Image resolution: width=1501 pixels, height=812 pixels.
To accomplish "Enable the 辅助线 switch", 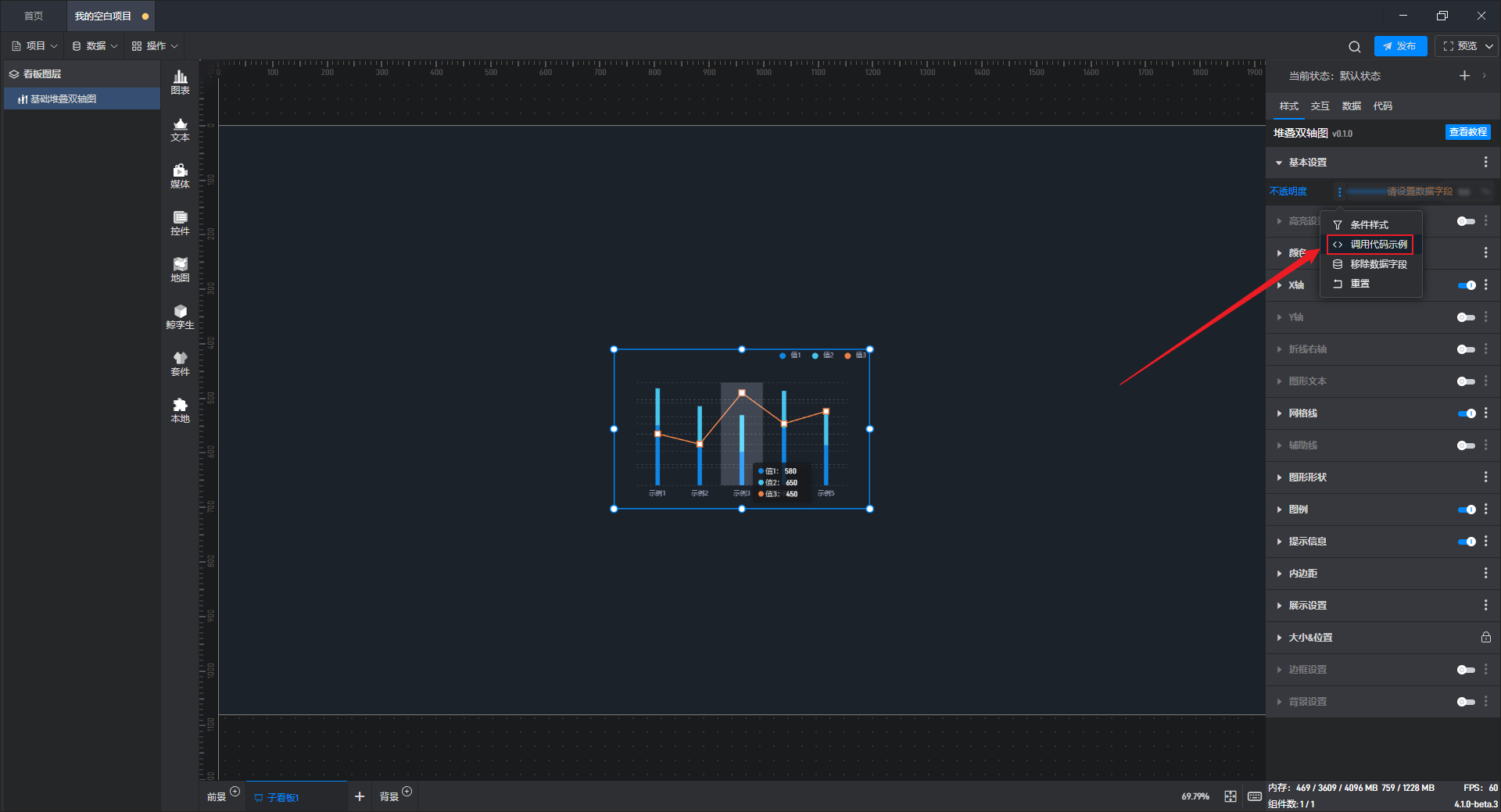I will click(1466, 445).
